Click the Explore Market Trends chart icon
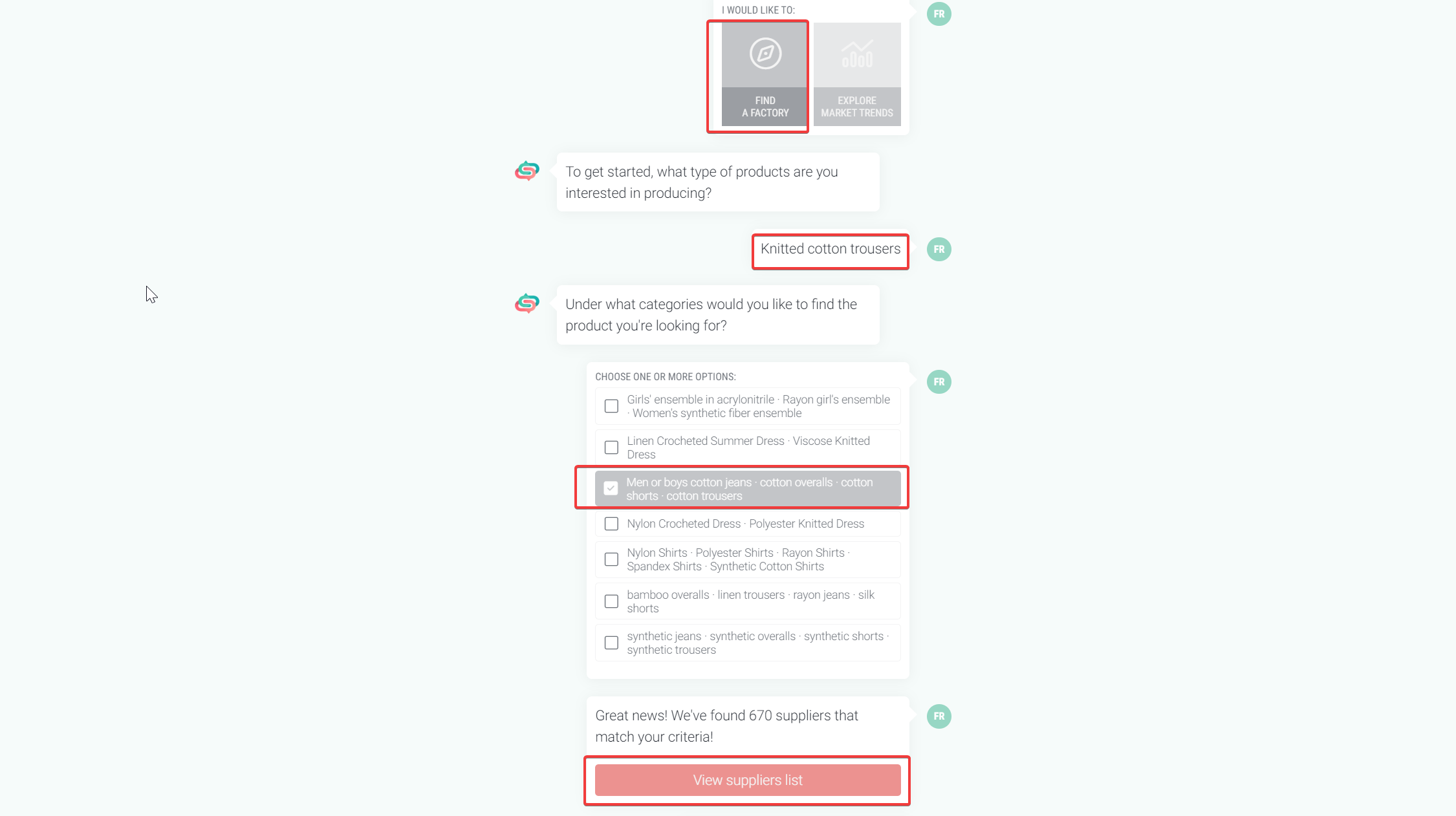The width and height of the screenshot is (1456, 816). (857, 54)
